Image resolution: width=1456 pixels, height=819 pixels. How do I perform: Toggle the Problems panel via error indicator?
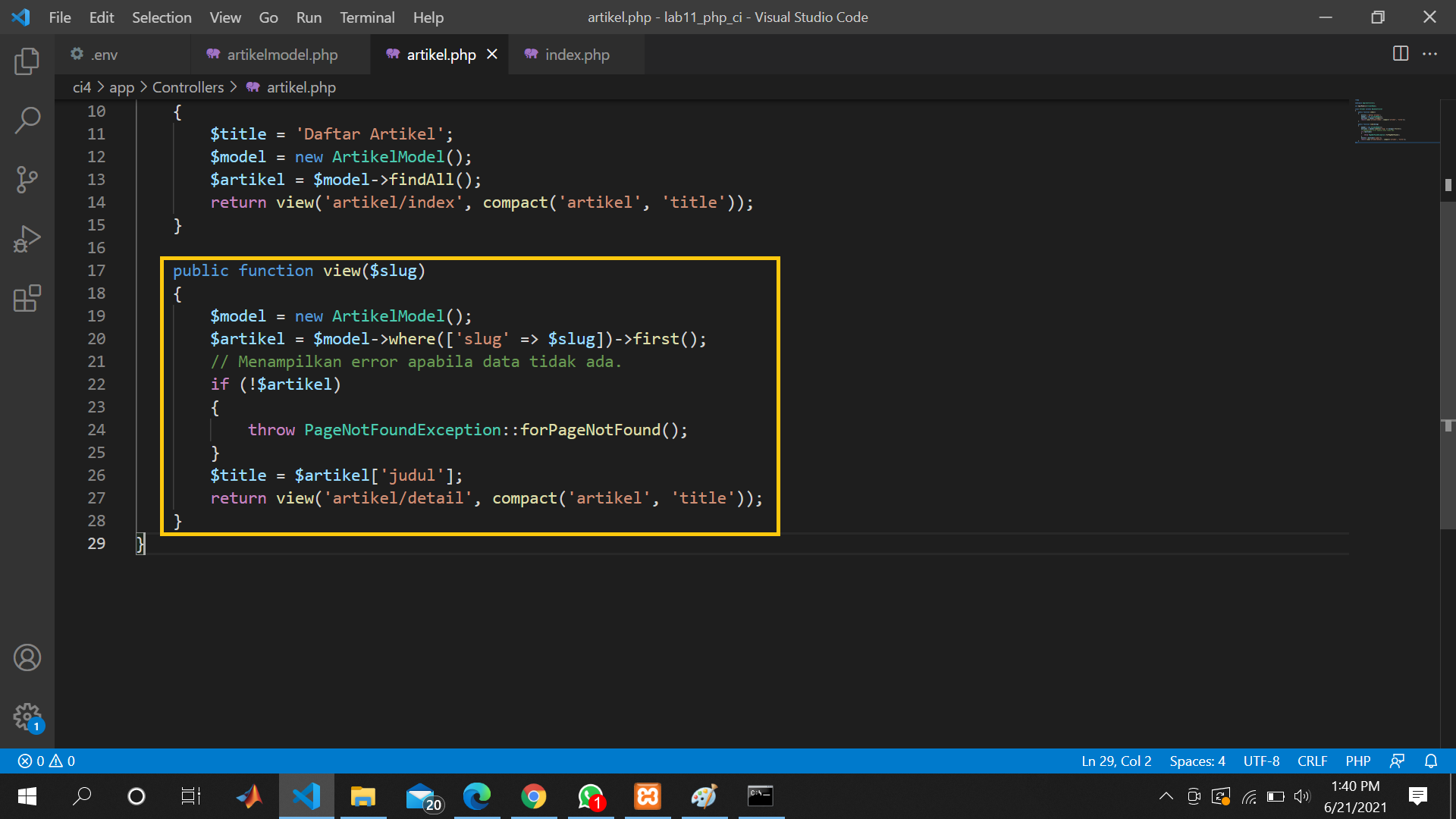pyautogui.click(x=44, y=761)
